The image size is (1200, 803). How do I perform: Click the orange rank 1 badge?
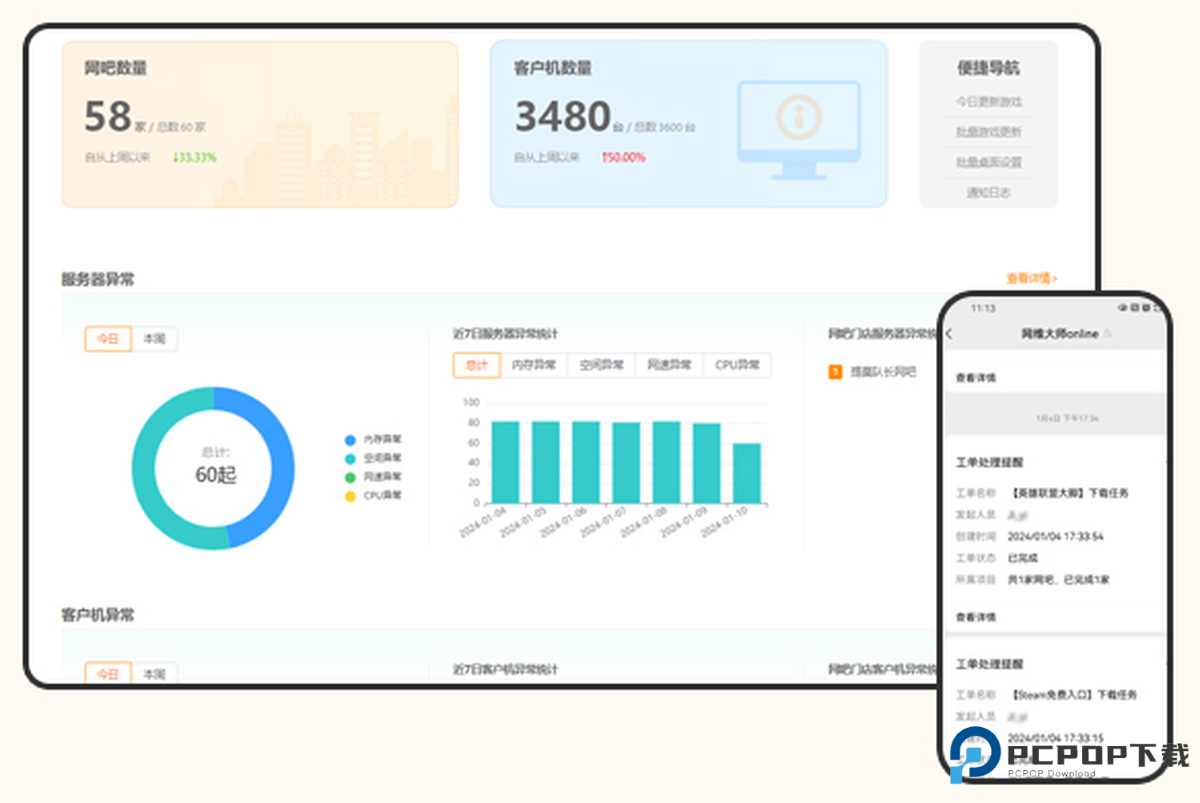point(835,372)
